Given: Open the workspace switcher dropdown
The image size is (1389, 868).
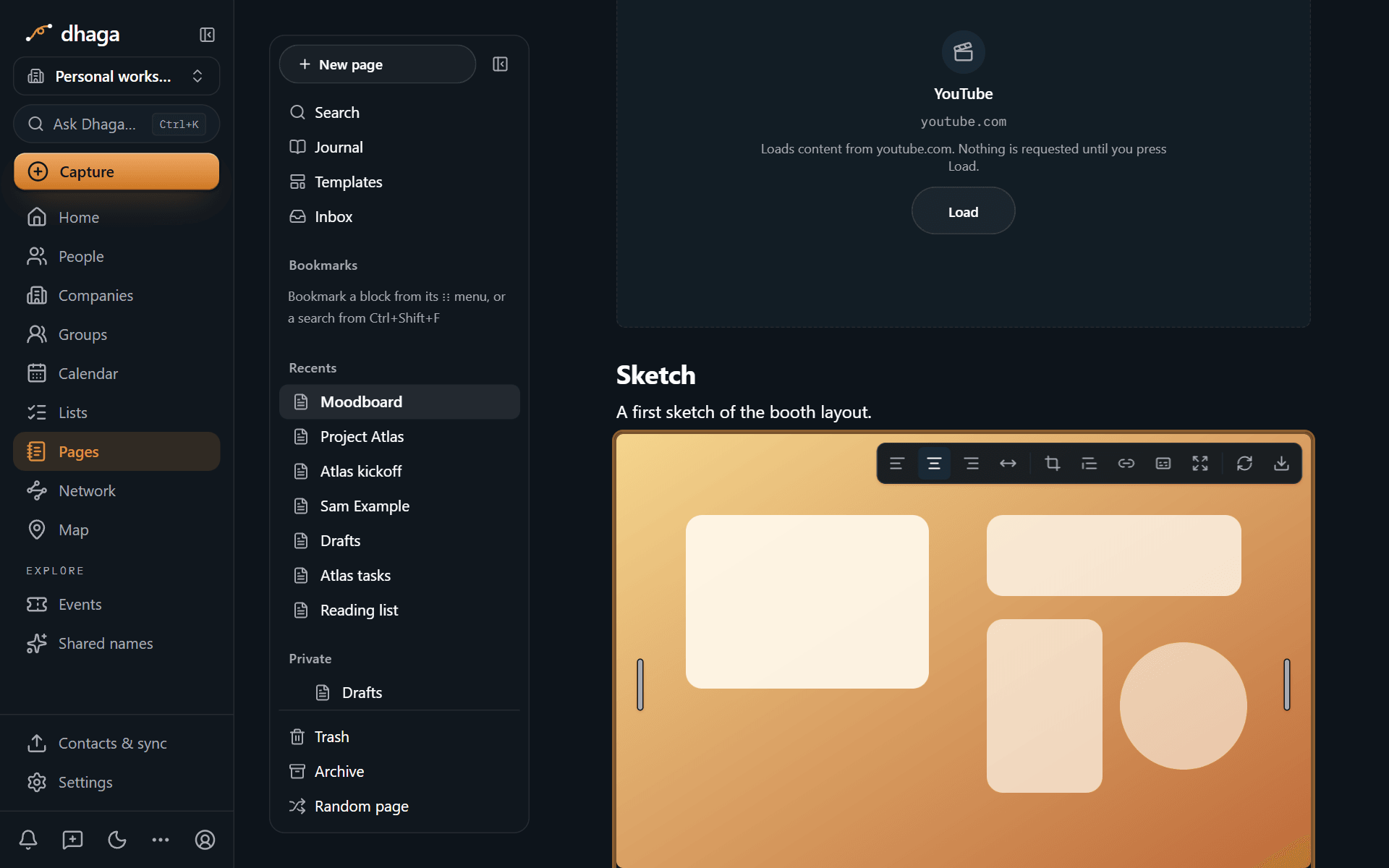Looking at the screenshot, I should [116, 76].
